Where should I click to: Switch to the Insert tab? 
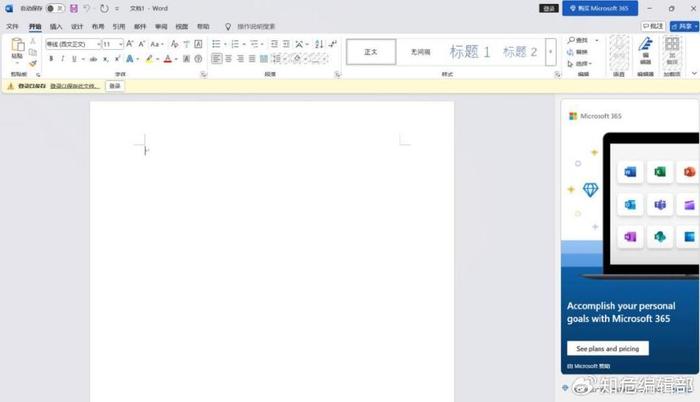pyautogui.click(x=56, y=27)
